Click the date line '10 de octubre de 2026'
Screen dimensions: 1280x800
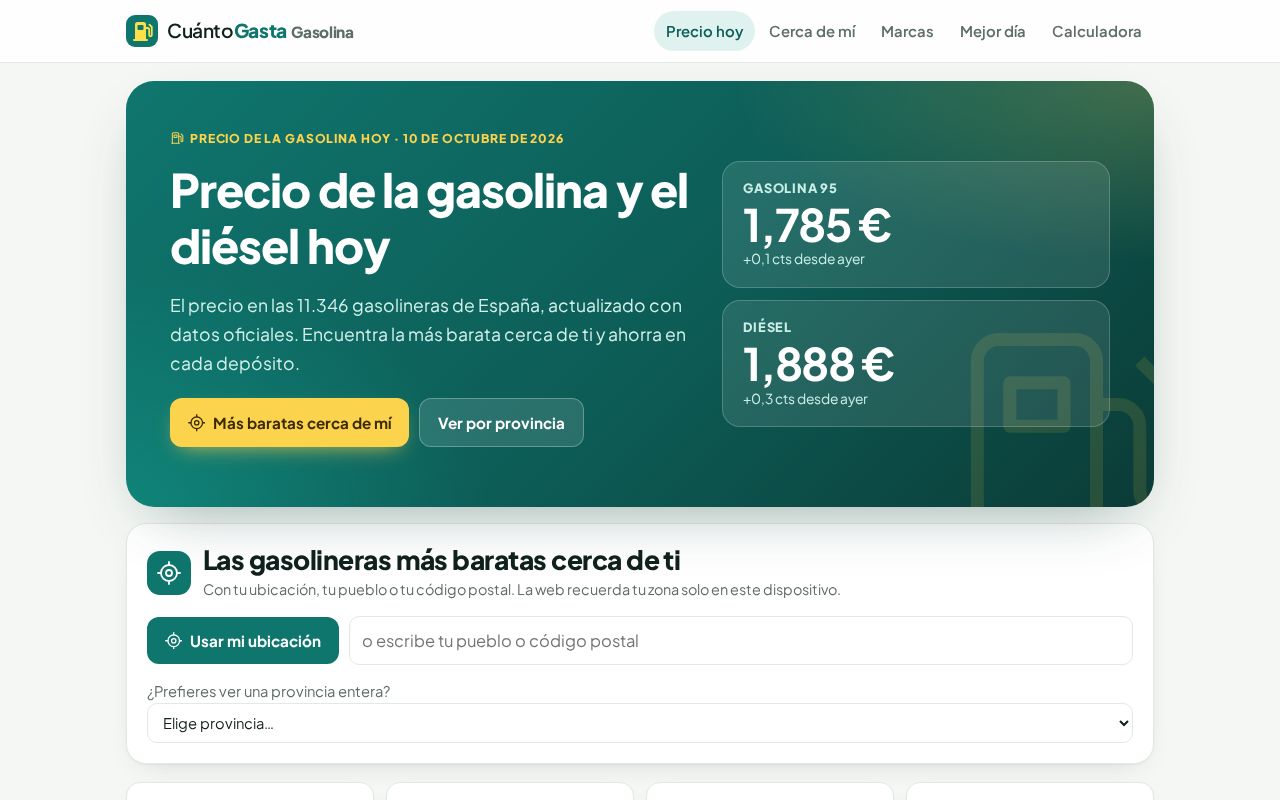(483, 138)
